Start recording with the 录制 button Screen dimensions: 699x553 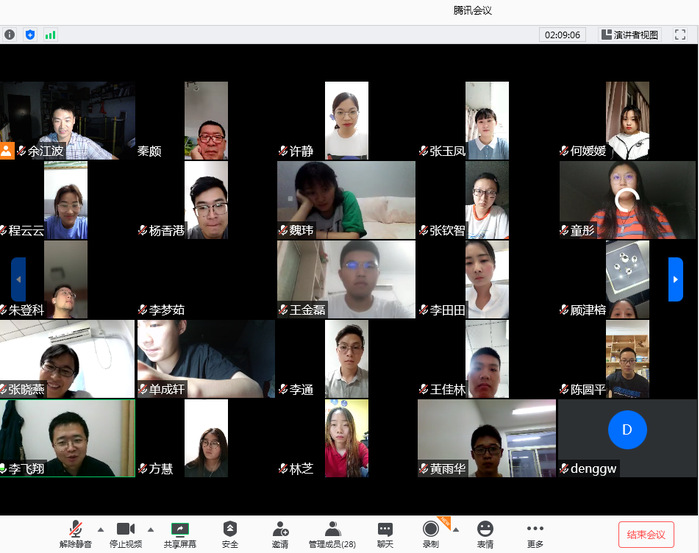coord(430,529)
